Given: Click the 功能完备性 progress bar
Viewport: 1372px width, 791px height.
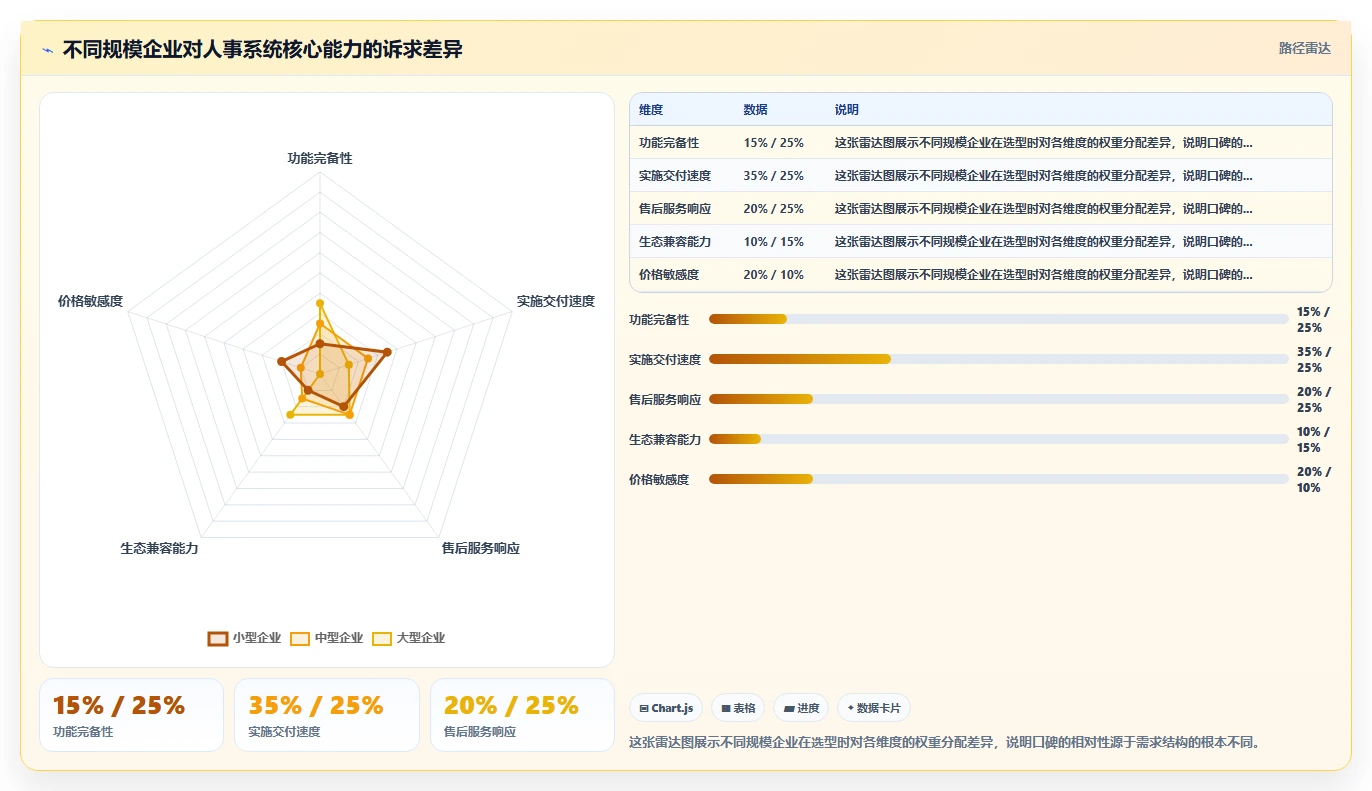Looking at the screenshot, I should pos(998,319).
